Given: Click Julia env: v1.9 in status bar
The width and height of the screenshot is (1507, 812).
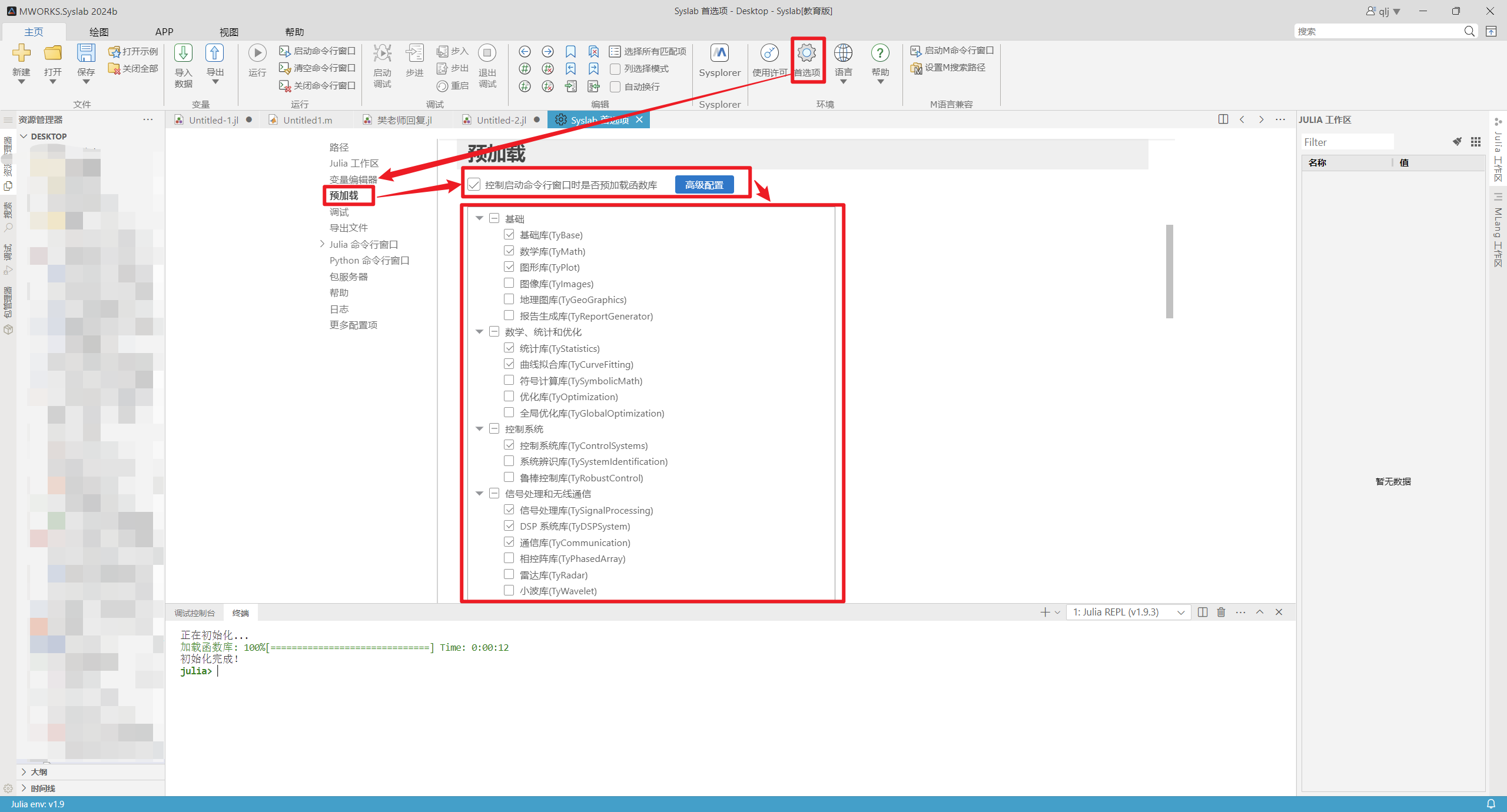Looking at the screenshot, I should (38, 804).
